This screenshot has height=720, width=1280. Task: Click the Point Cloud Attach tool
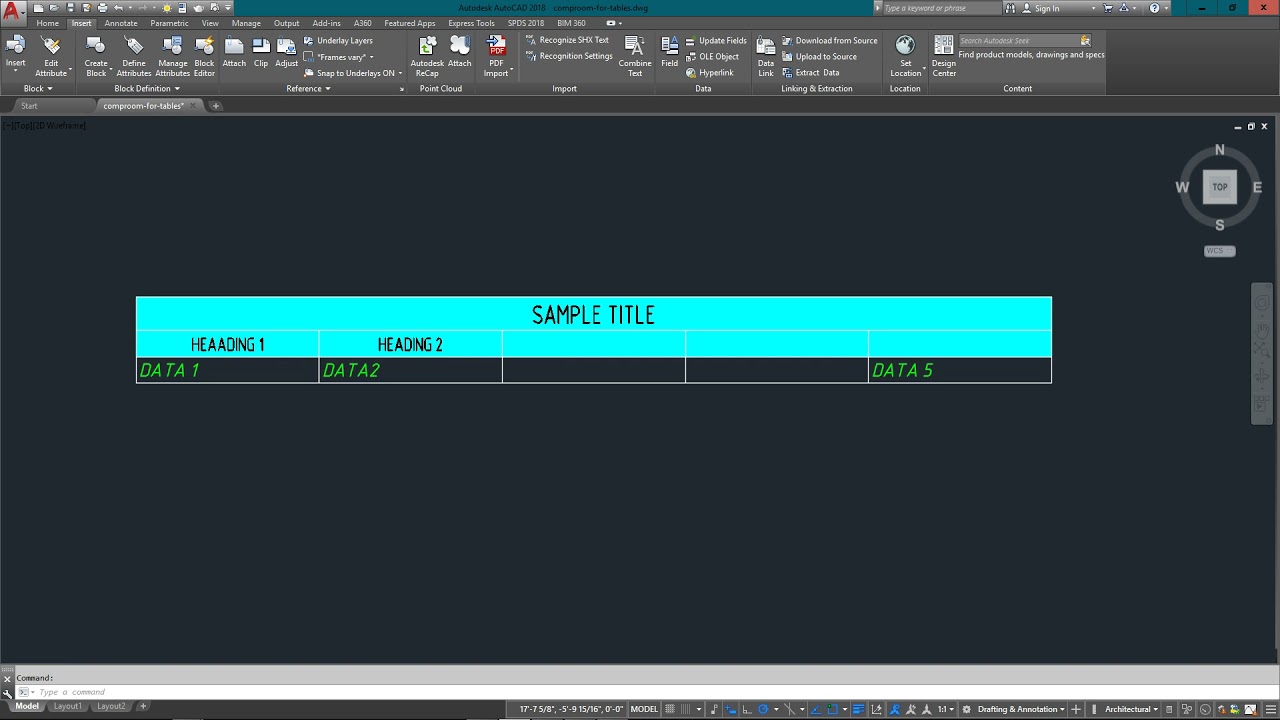460,52
